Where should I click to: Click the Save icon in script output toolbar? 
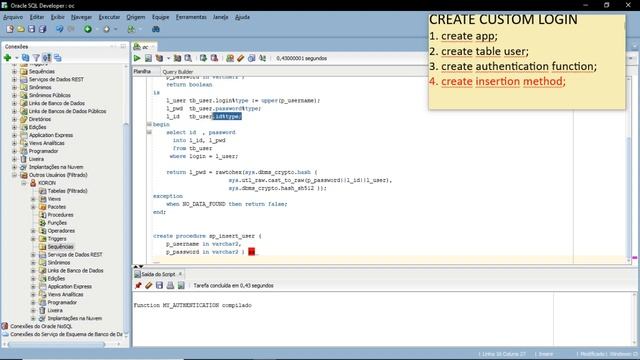(x=160, y=285)
